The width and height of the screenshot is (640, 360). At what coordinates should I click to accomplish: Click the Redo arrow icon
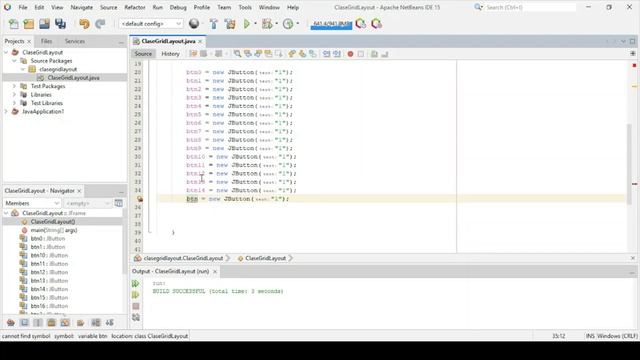point(100,24)
